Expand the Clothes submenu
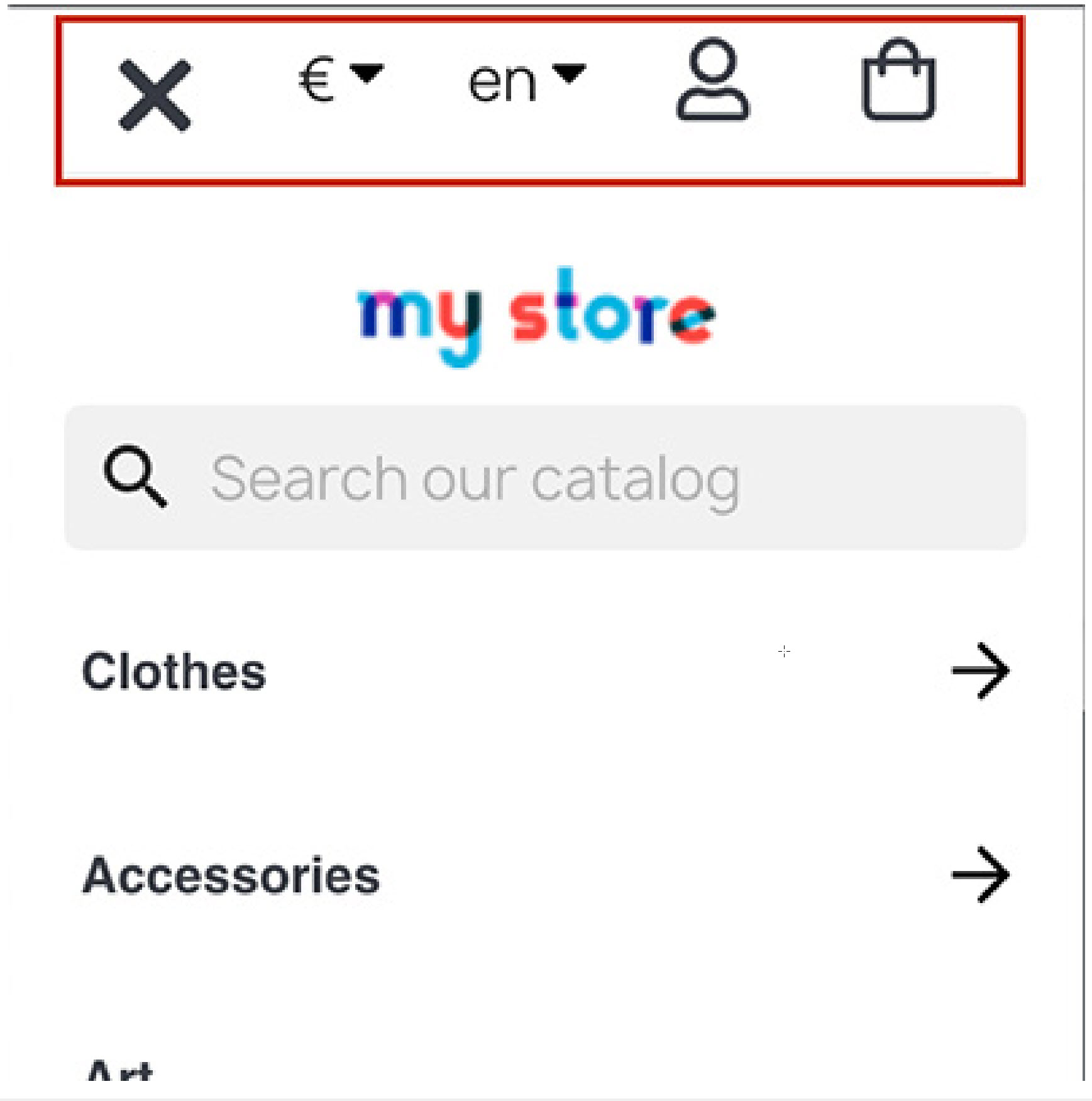The image size is (1092, 1101). click(x=980, y=671)
